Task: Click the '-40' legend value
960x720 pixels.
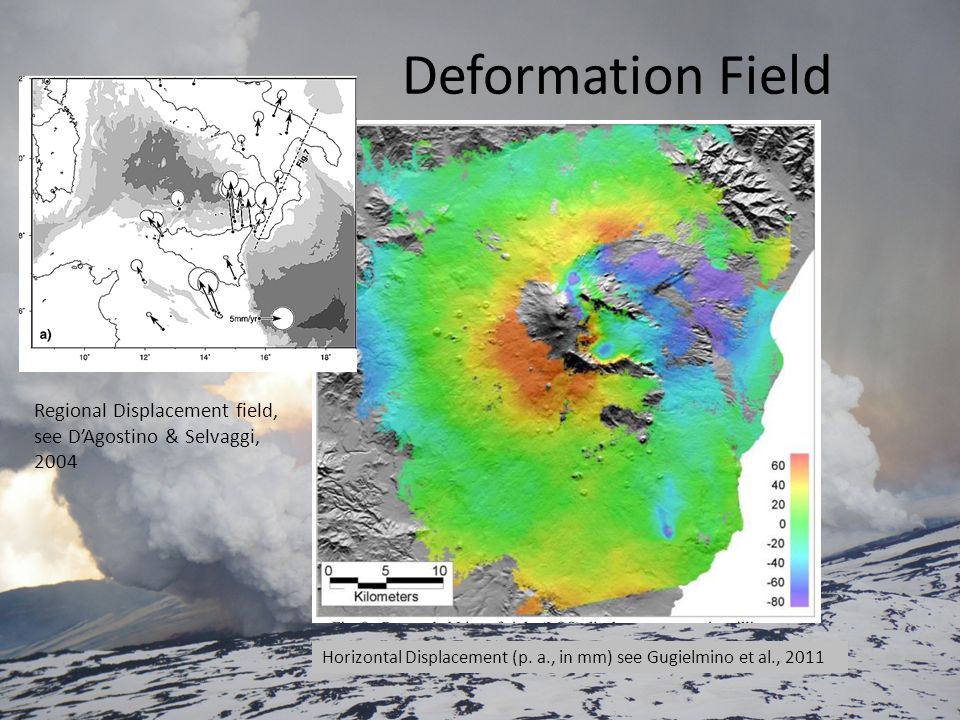Action: click(x=775, y=563)
